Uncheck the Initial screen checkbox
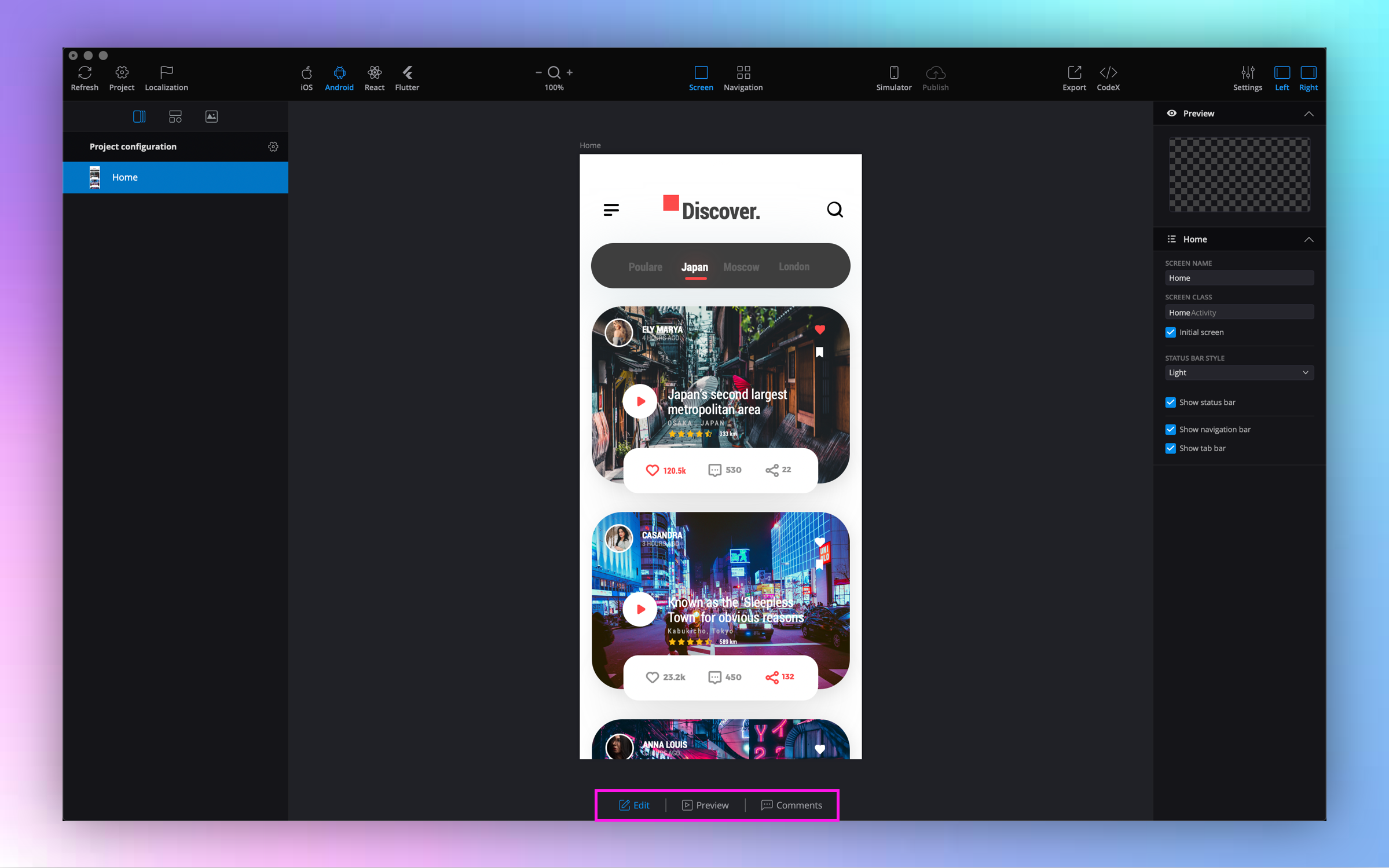The height and width of the screenshot is (868, 1389). click(x=1171, y=332)
